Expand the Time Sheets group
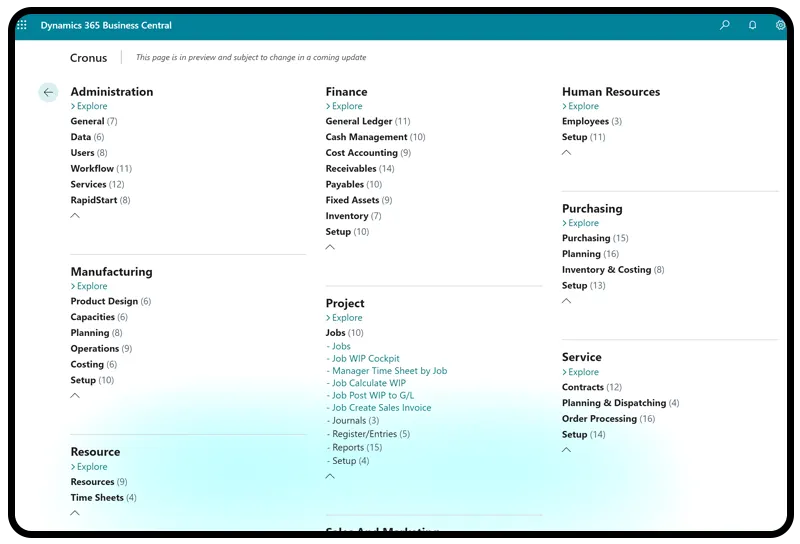800x544 pixels. click(x=97, y=497)
